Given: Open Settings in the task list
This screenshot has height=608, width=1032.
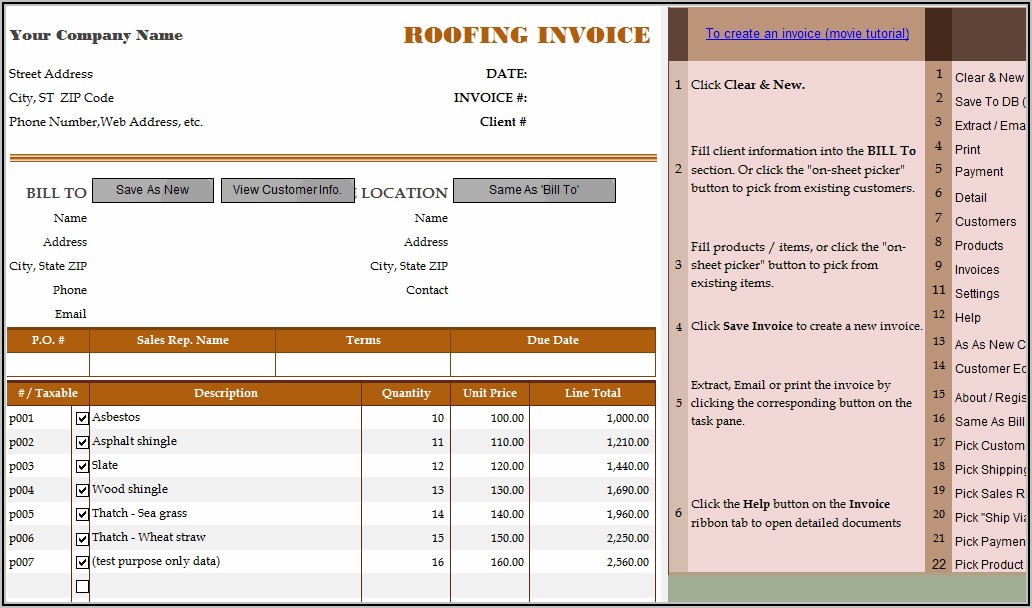Looking at the screenshot, I should coord(976,293).
